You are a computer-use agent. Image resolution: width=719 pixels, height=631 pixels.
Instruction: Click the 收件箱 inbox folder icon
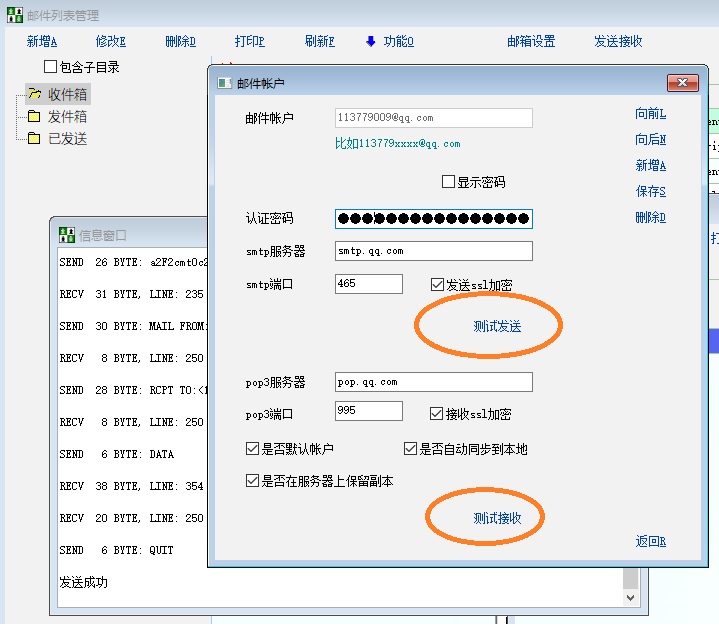[x=34, y=95]
